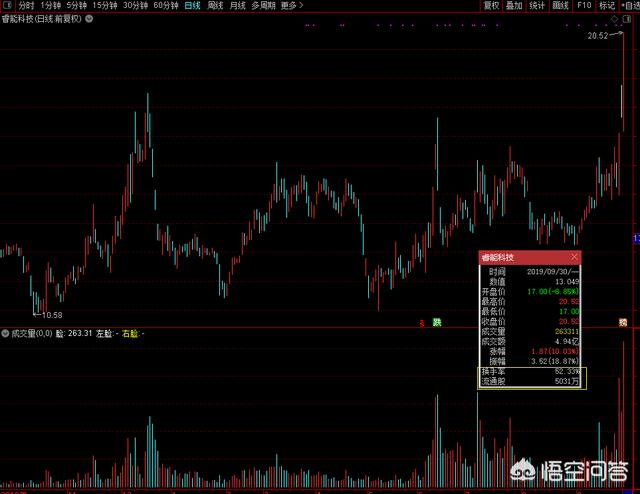The image size is (640, 494).
Task: Open the 统计 statistics tool
Action: click(x=537, y=5)
